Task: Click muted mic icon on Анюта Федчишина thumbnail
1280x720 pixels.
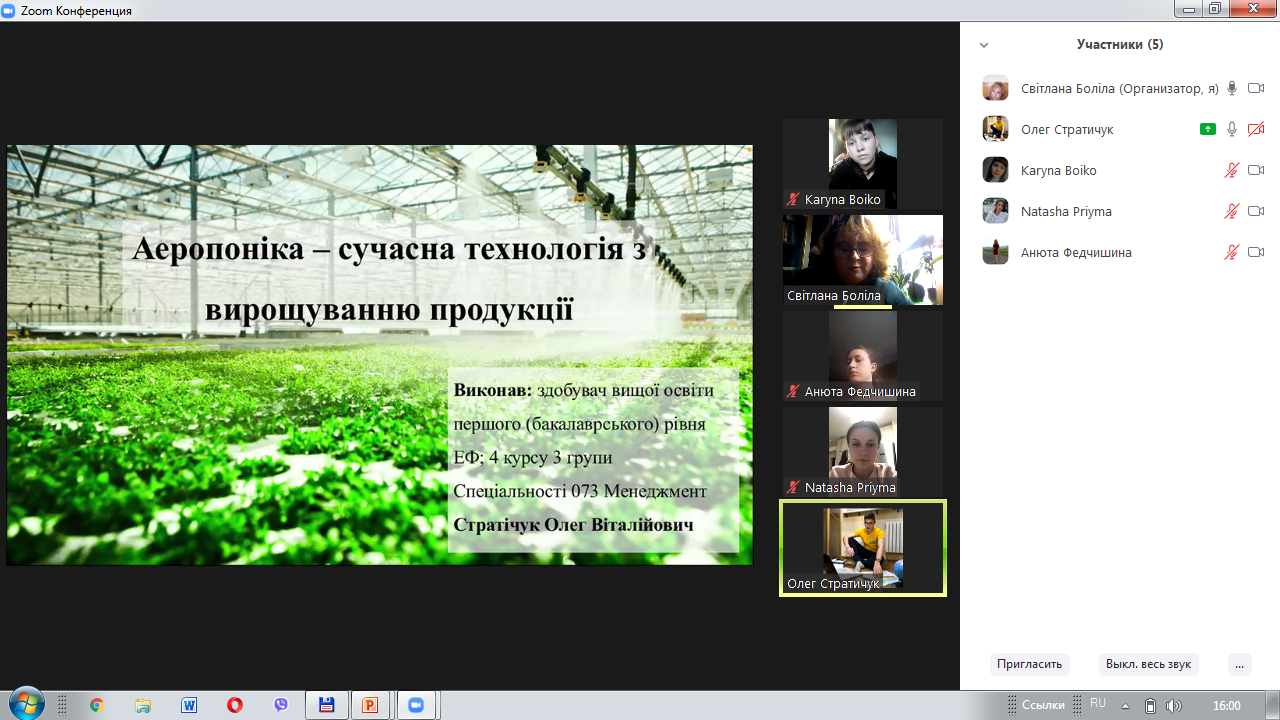Action: (x=794, y=391)
